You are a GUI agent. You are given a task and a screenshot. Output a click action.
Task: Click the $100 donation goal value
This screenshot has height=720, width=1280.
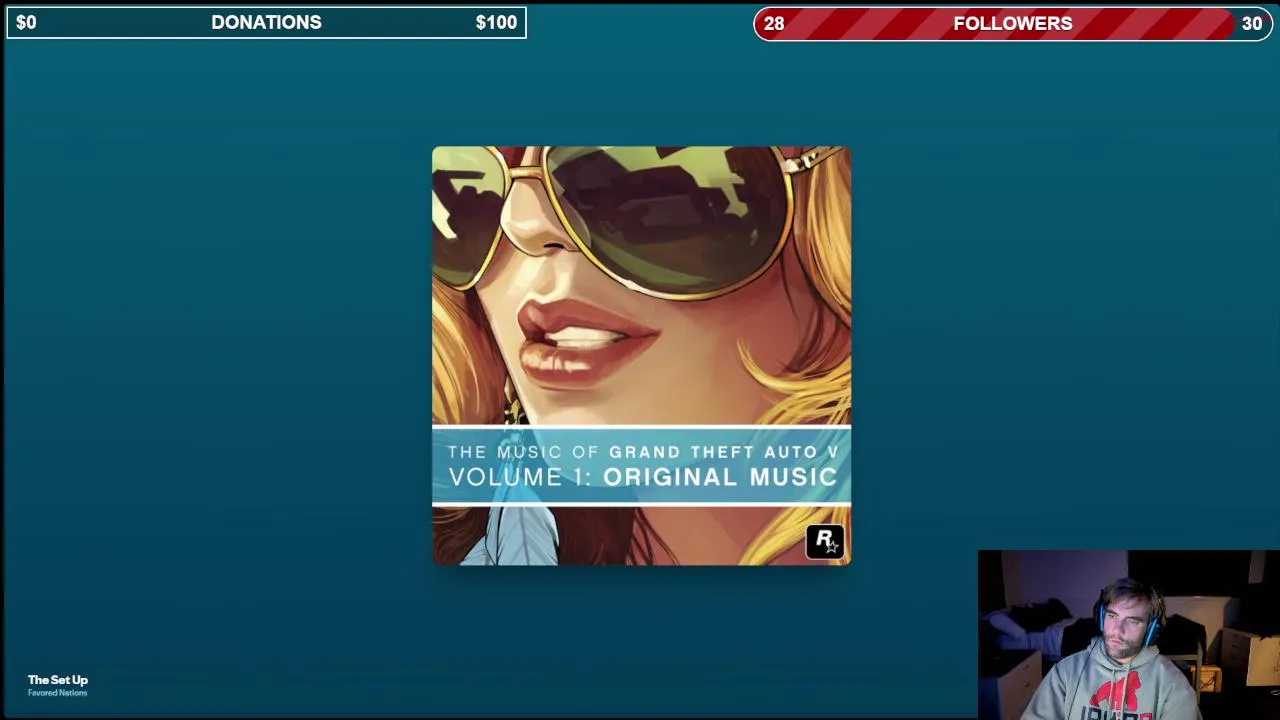coord(496,23)
